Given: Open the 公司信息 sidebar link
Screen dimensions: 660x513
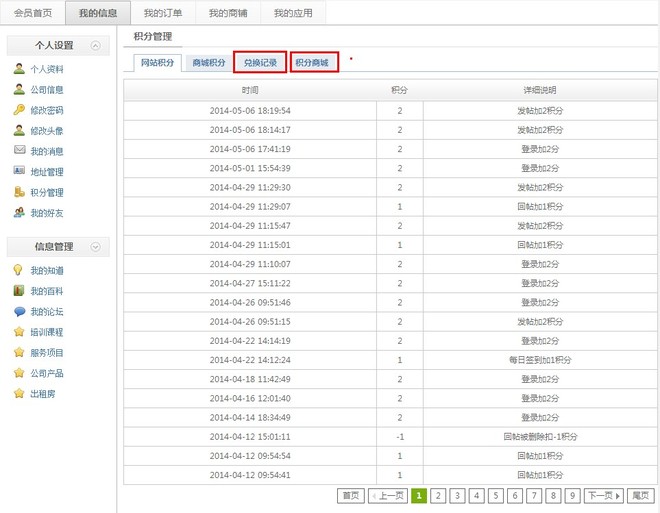Looking at the screenshot, I should tap(46, 90).
